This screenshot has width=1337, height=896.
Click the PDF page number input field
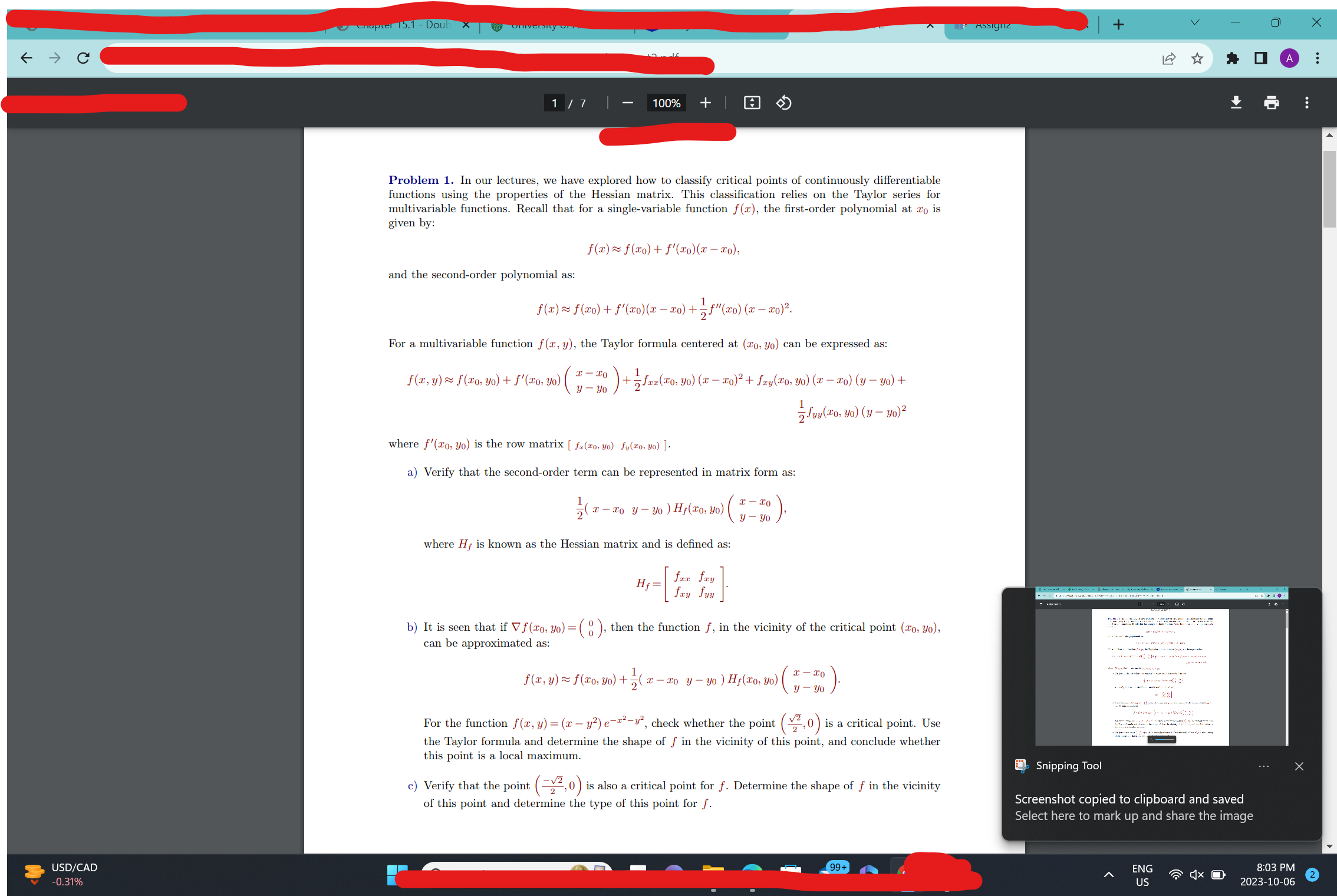click(554, 103)
